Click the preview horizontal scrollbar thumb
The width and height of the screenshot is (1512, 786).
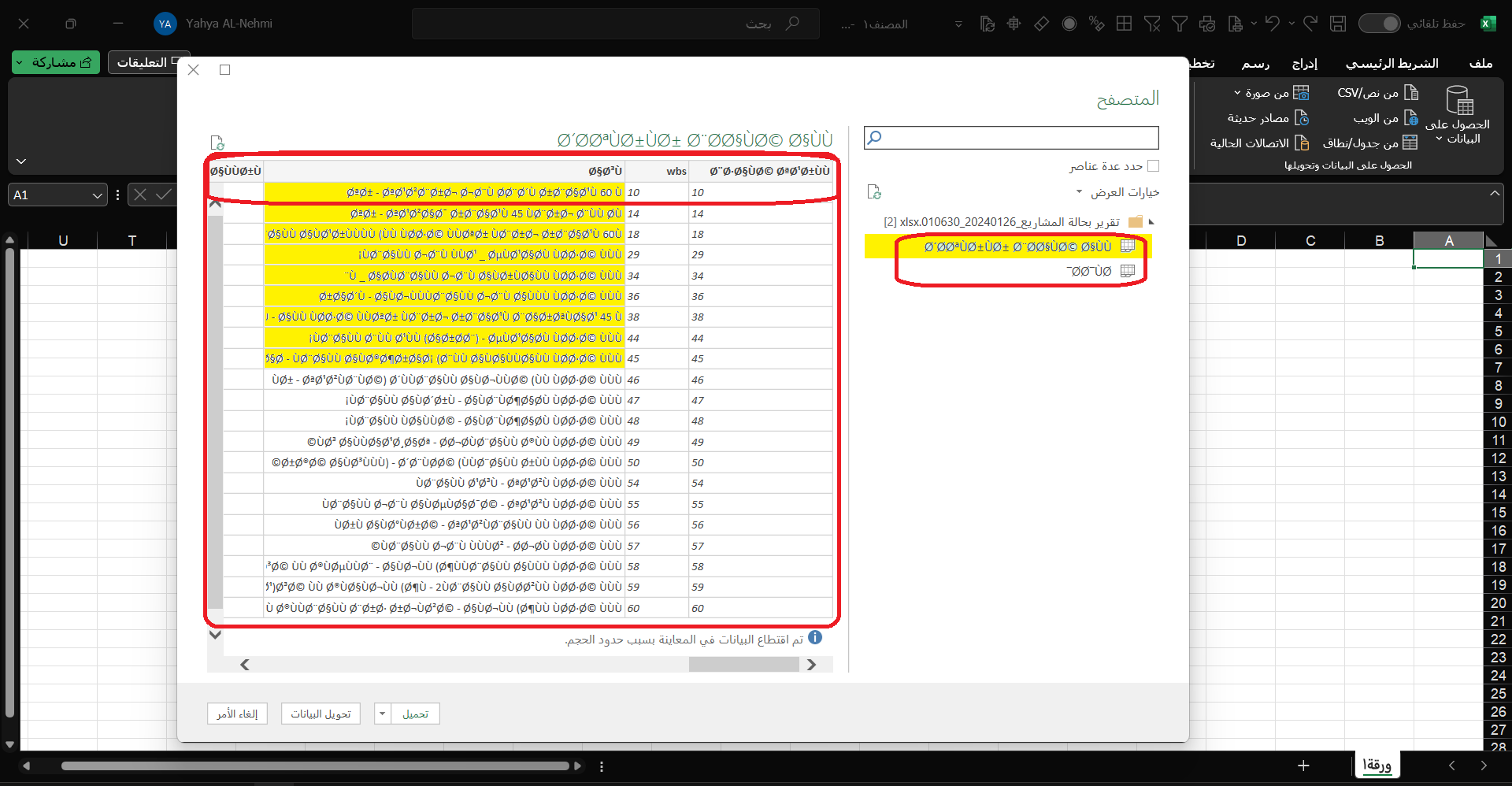pyautogui.click(x=743, y=665)
